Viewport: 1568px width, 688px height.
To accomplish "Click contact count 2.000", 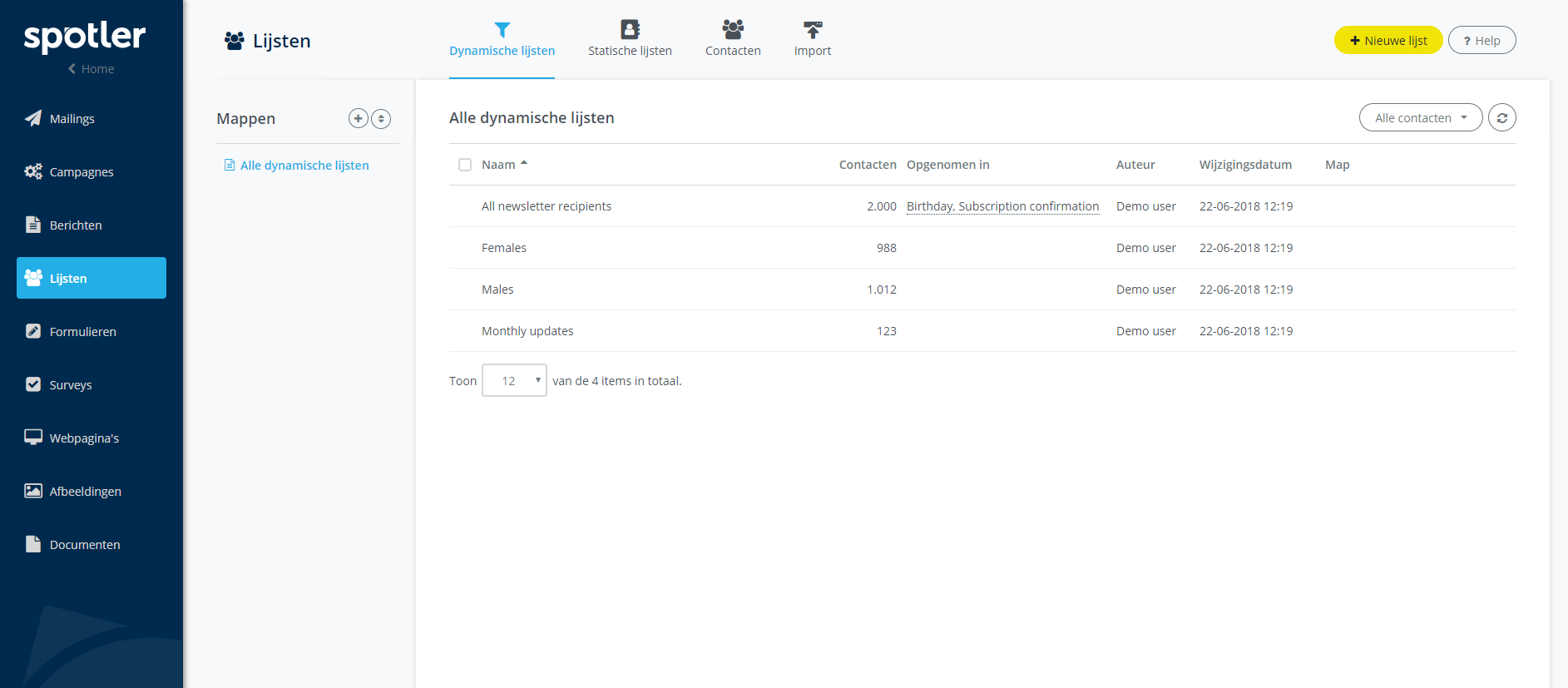I will [x=882, y=206].
